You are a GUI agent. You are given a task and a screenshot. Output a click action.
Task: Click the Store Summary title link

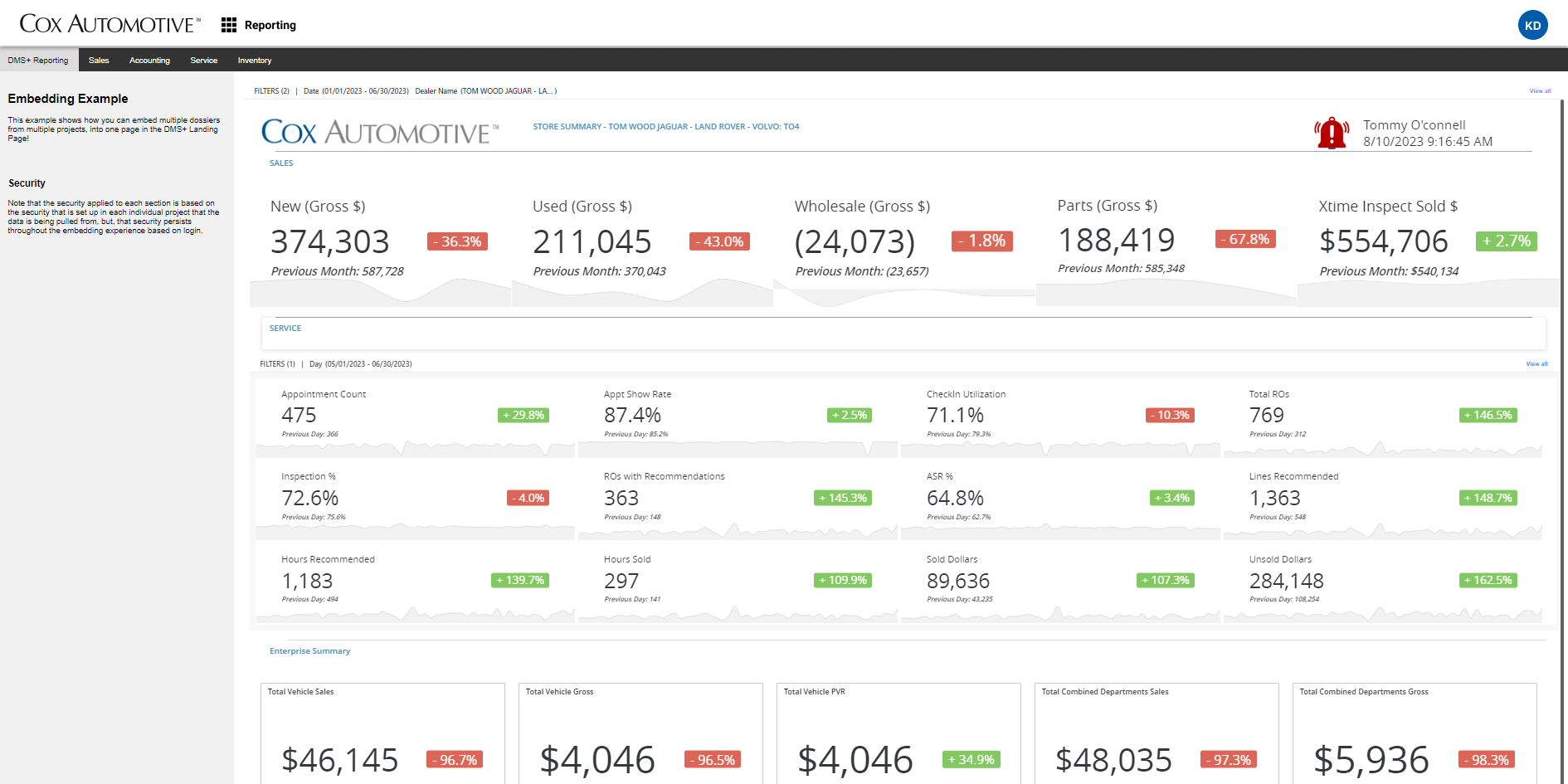(x=666, y=127)
